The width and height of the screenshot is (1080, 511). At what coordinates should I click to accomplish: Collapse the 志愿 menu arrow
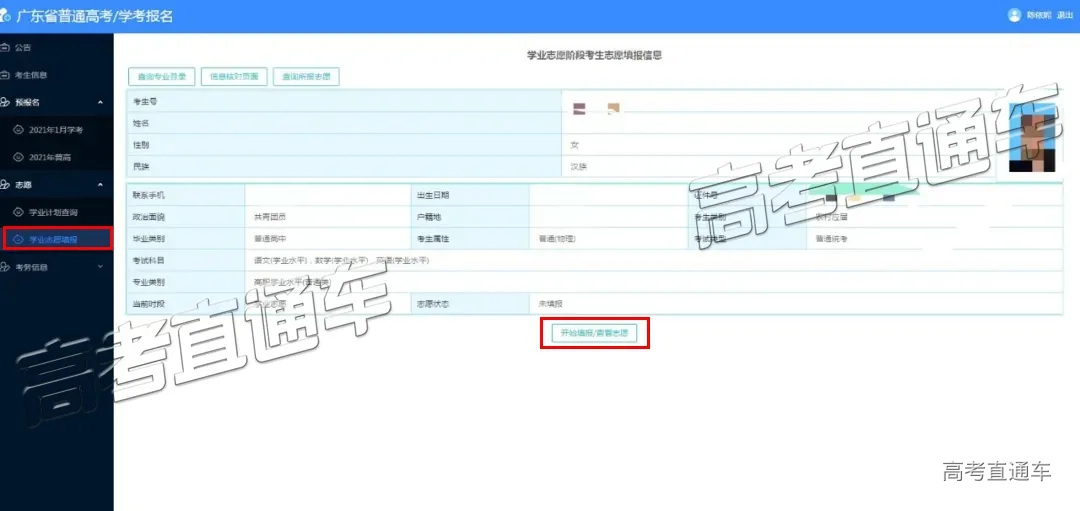99,185
